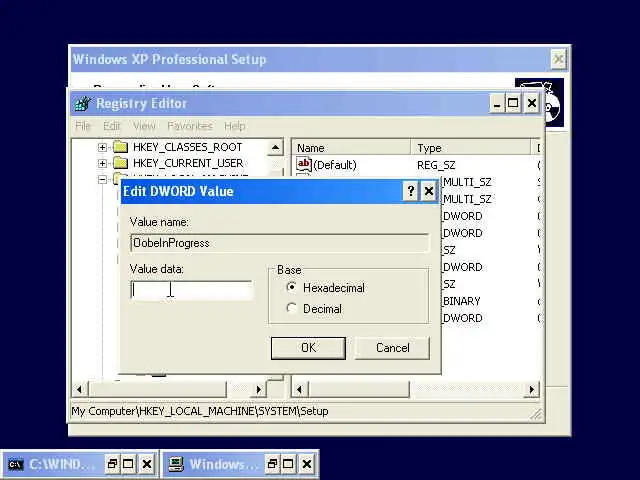Open the File menu in Registry Editor
The image size is (640, 480).
(83, 126)
